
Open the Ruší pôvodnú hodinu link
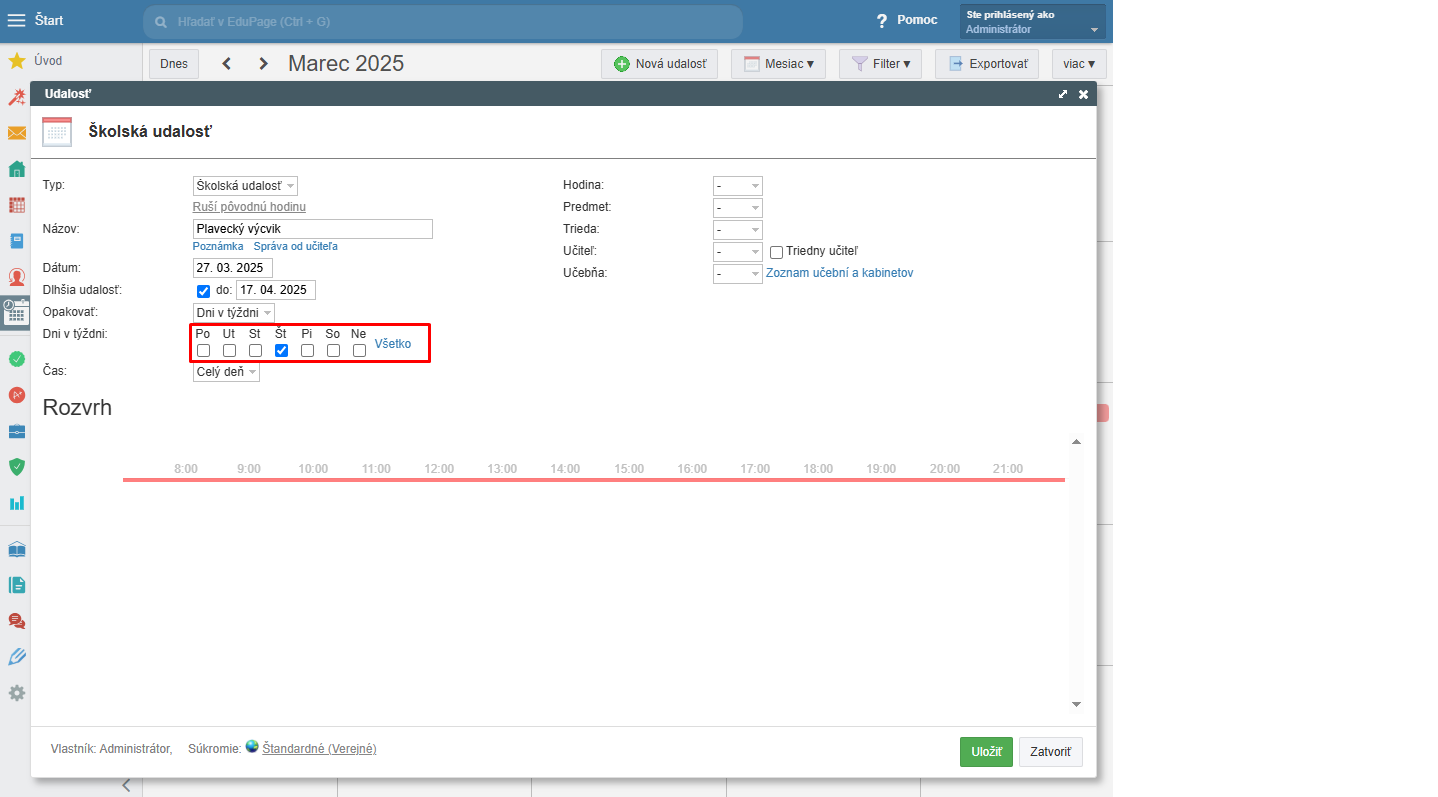249,207
